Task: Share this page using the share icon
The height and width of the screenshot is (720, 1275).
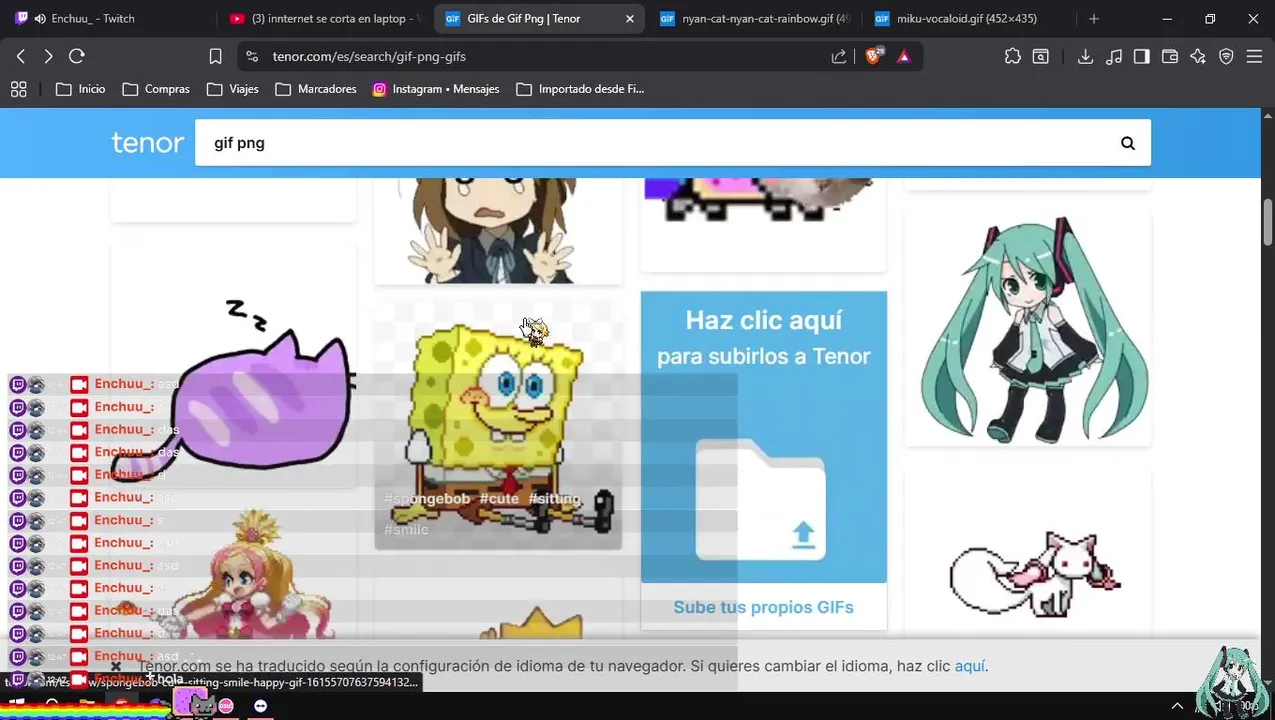Action: [x=839, y=57]
